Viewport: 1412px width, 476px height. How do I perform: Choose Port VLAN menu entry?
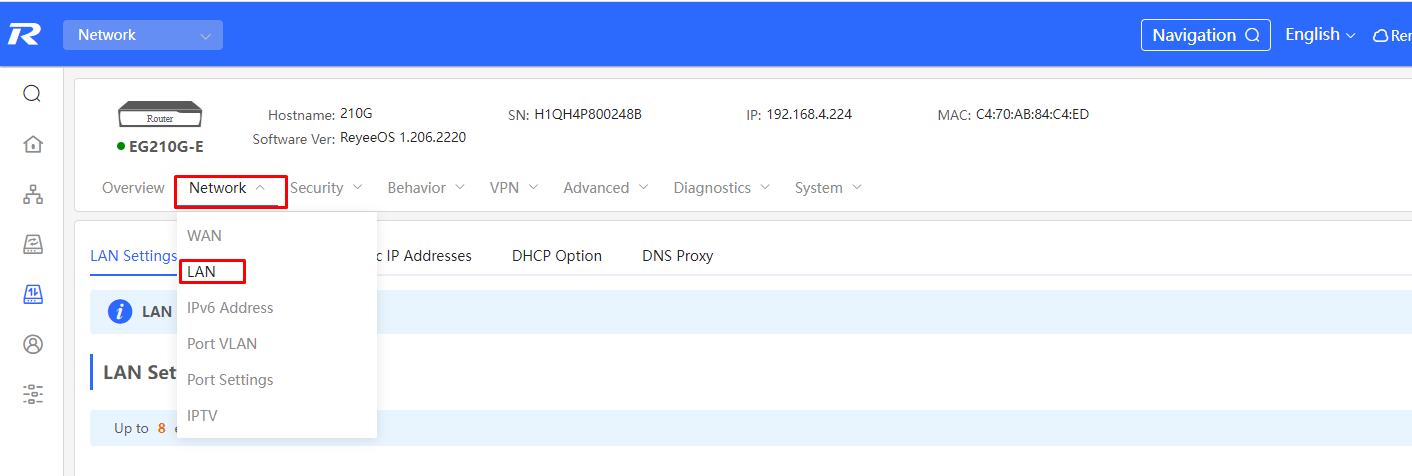[222, 344]
